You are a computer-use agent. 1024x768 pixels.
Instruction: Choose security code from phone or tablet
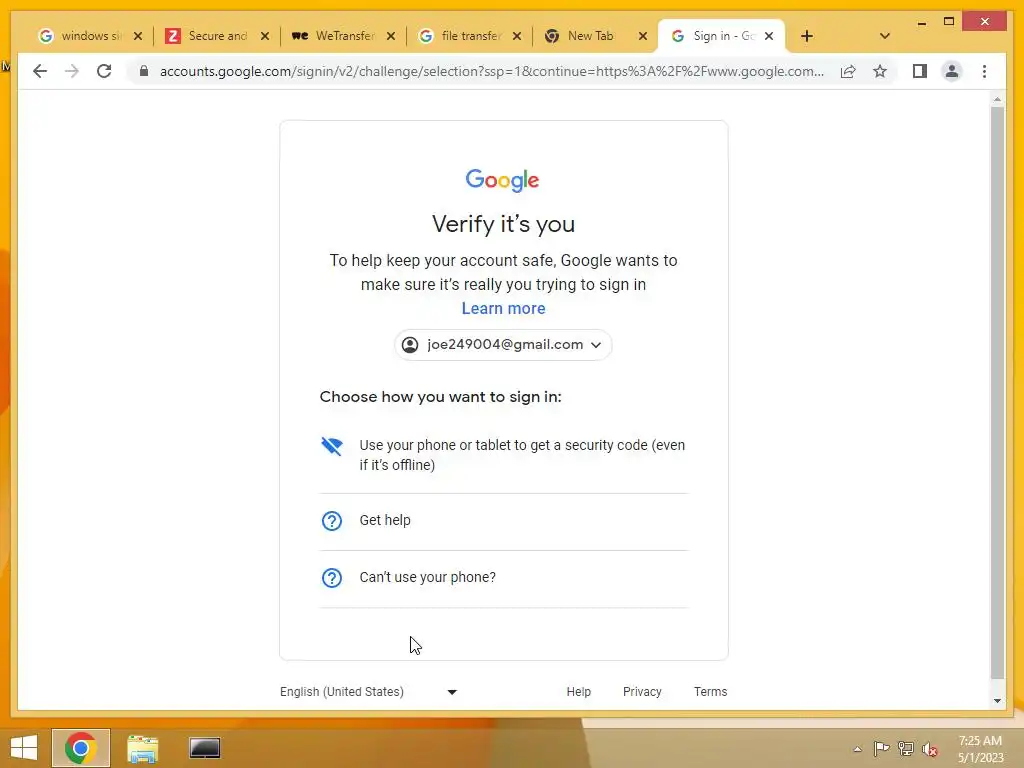tap(504, 455)
